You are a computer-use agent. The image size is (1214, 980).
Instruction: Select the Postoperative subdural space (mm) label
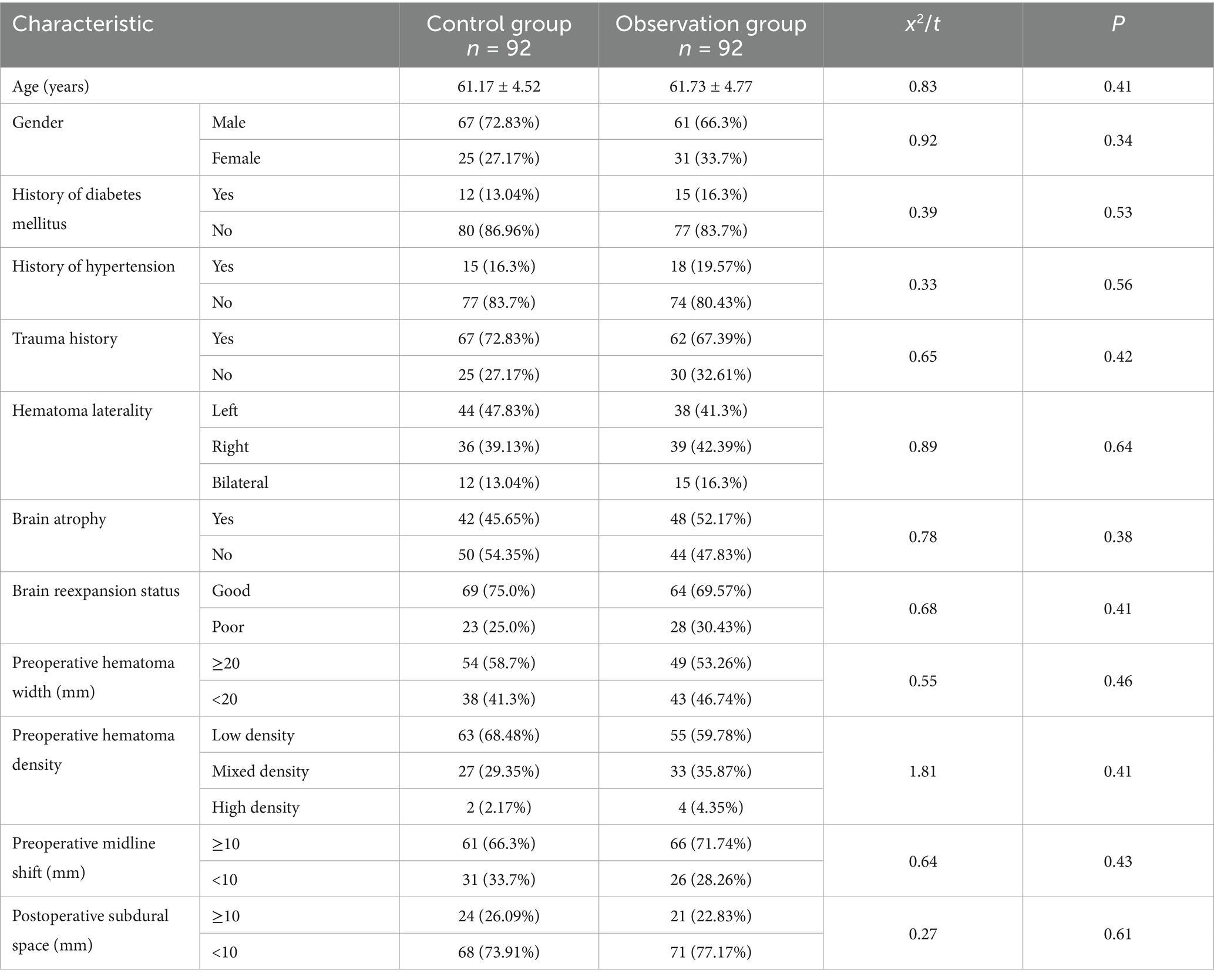90,930
